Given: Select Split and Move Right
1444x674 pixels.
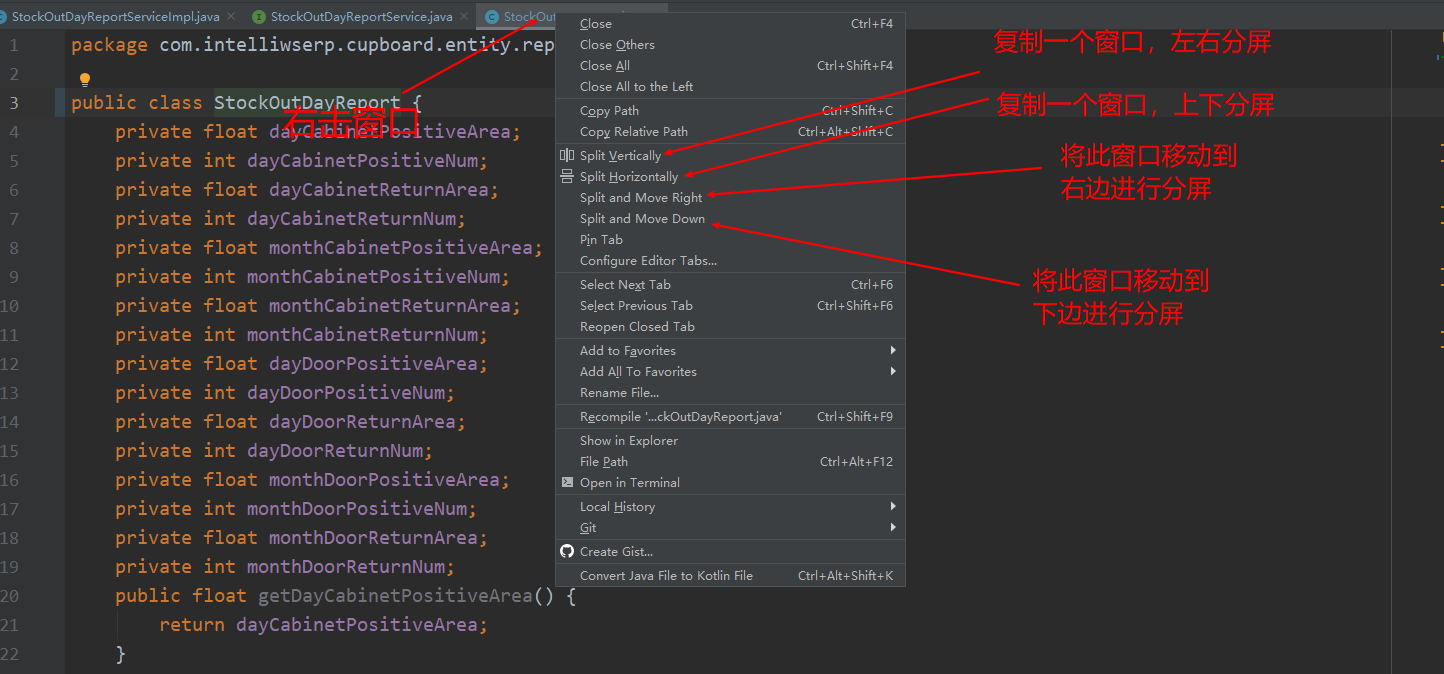Looking at the screenshot, I should tap(730, 197).
